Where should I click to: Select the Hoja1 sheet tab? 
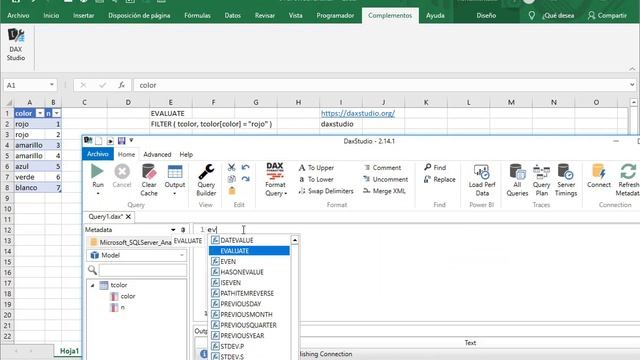(69, 351)
